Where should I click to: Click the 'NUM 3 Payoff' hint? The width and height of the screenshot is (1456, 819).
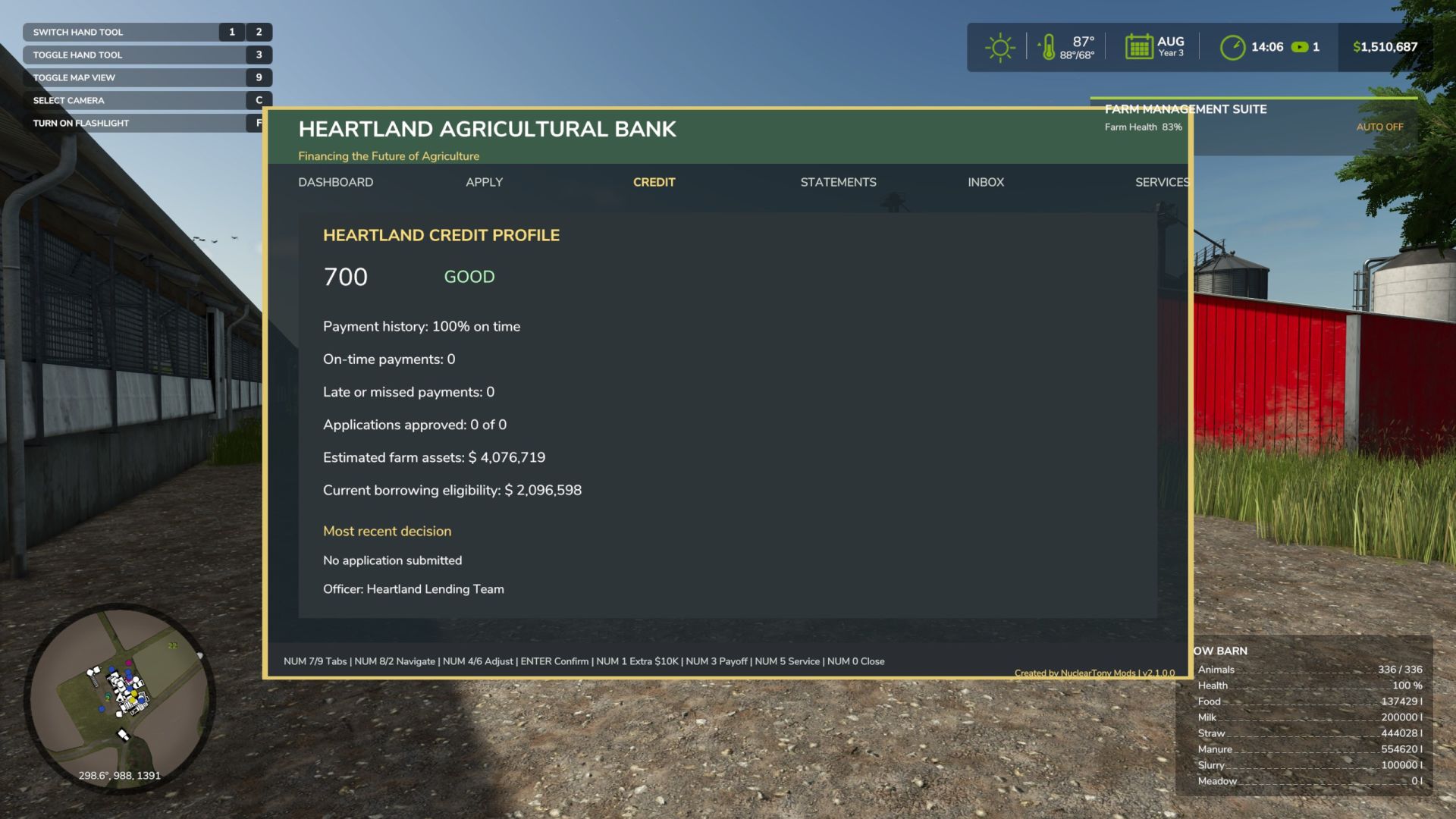point(717,661)
